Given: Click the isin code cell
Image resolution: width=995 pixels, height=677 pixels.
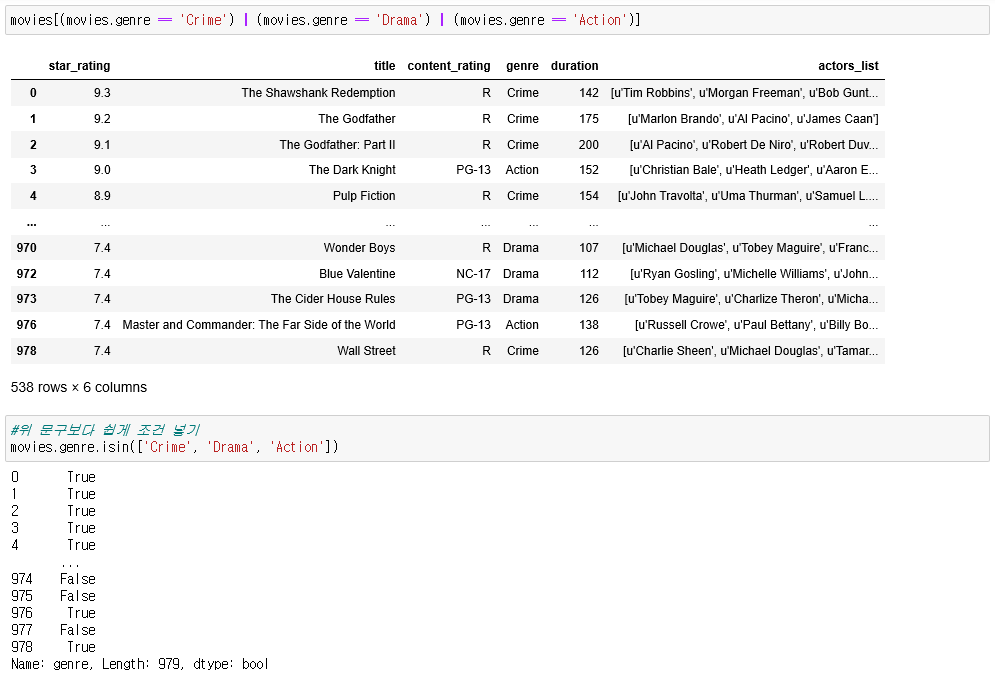Looking at the screenshot, I should coord(497,438).
